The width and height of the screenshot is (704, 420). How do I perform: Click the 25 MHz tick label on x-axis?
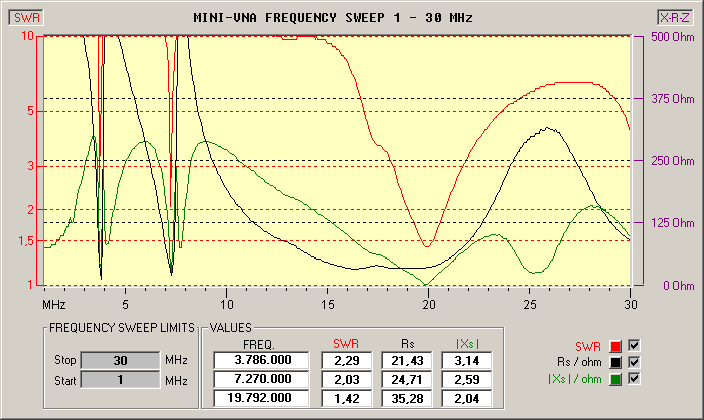(530, 305)
